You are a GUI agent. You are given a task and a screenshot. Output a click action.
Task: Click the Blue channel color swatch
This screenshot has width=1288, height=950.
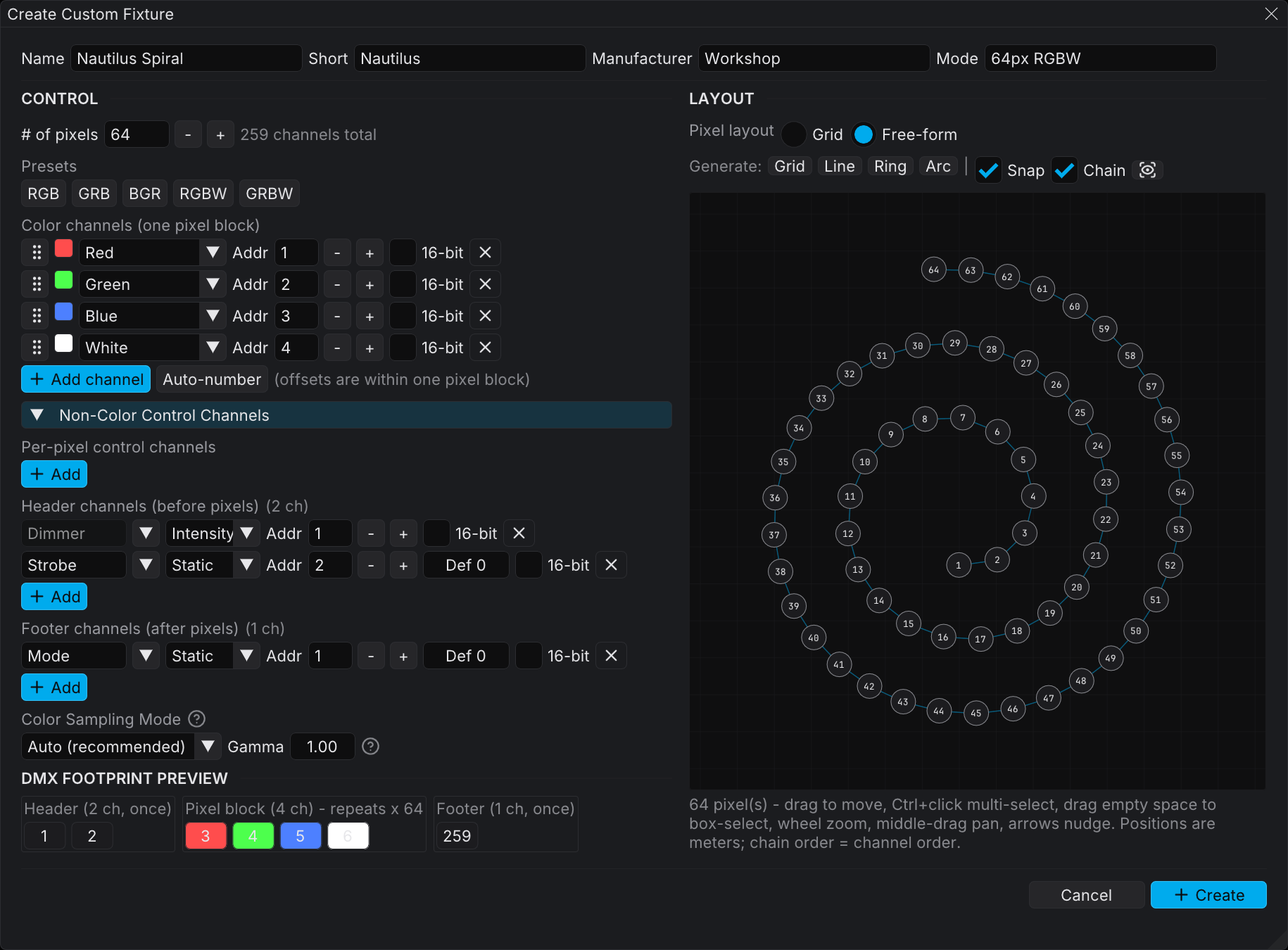click(x=63, y=312)
